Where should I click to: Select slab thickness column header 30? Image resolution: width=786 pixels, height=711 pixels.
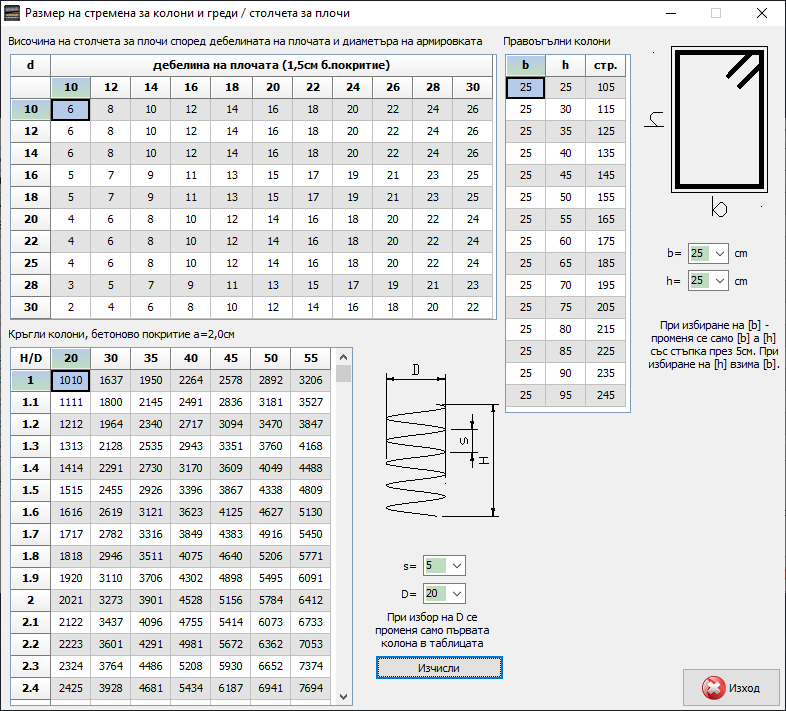[x=473, y=87]
